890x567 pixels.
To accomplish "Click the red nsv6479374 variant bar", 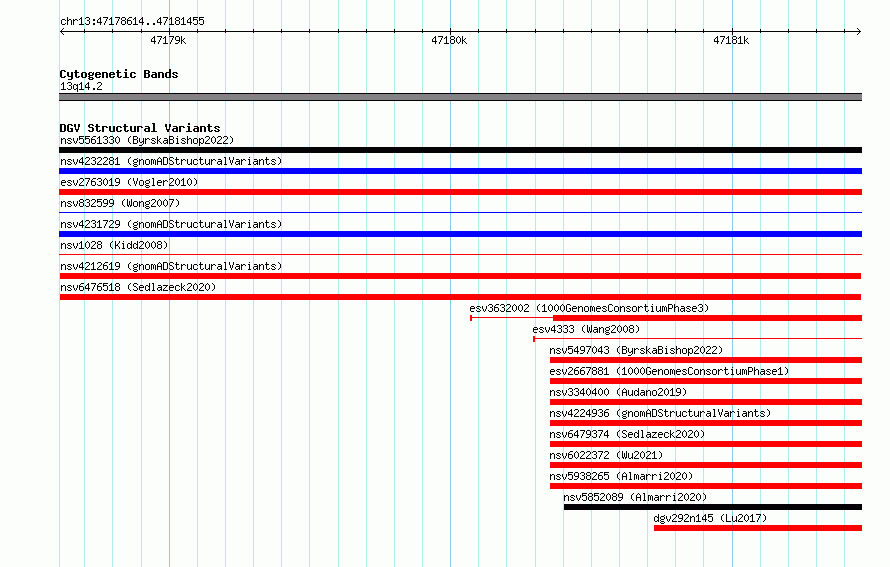I will click(706, 444).
